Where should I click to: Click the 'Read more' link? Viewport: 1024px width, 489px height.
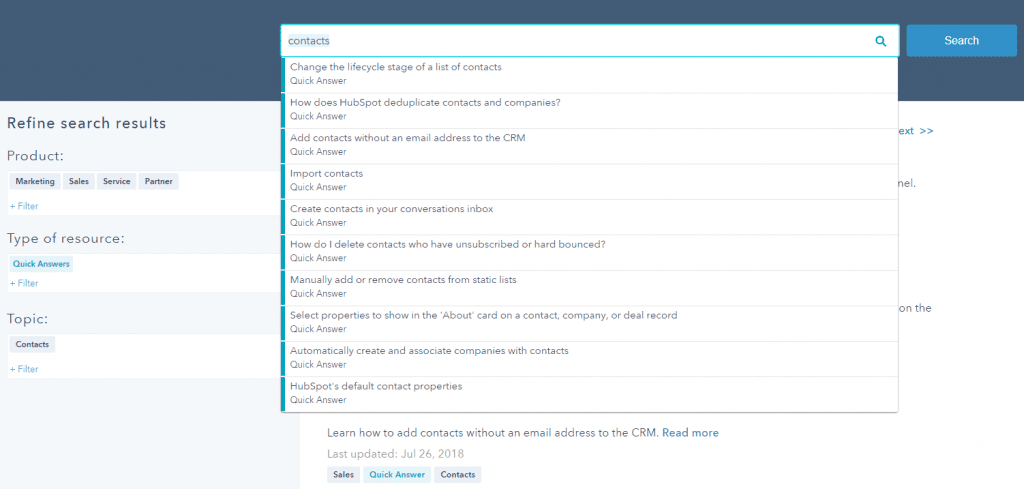[690, 433]
